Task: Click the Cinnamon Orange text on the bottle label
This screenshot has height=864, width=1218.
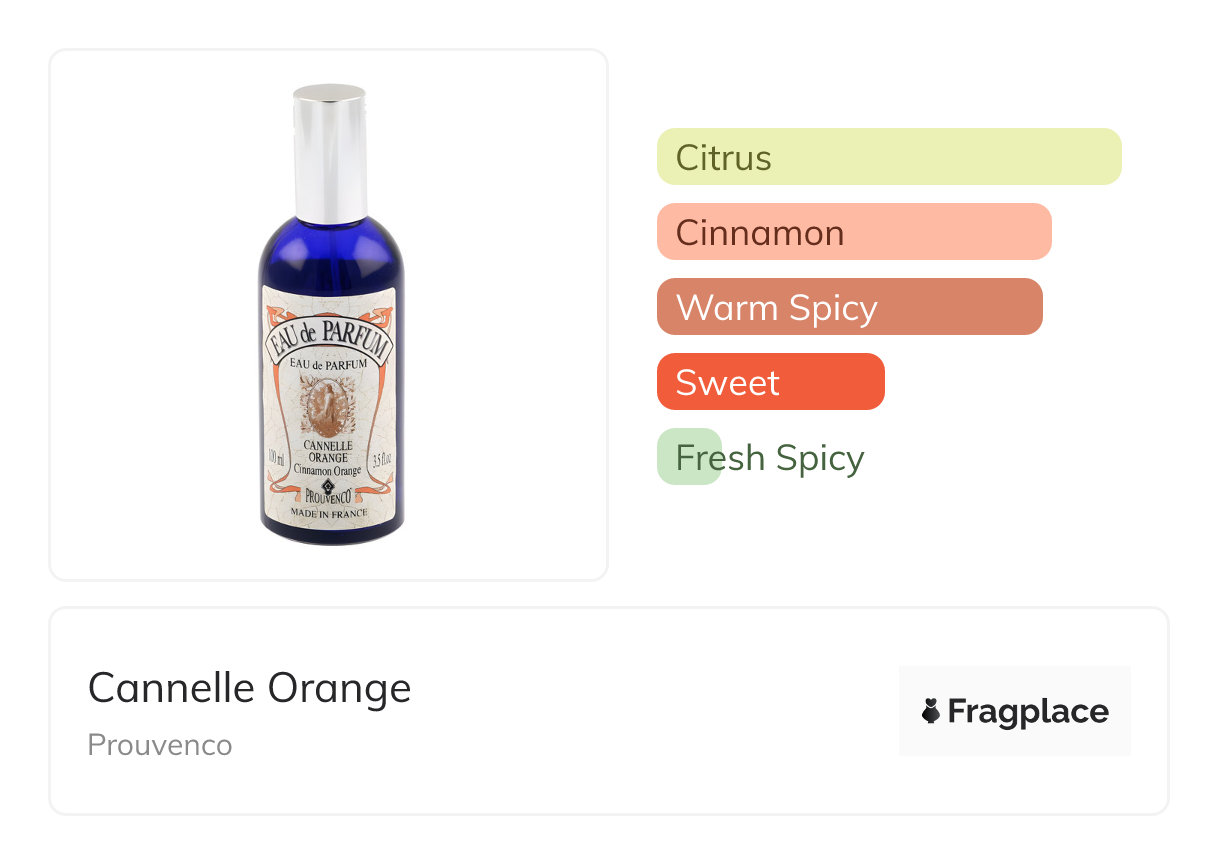Action: [x=328, y=469]
